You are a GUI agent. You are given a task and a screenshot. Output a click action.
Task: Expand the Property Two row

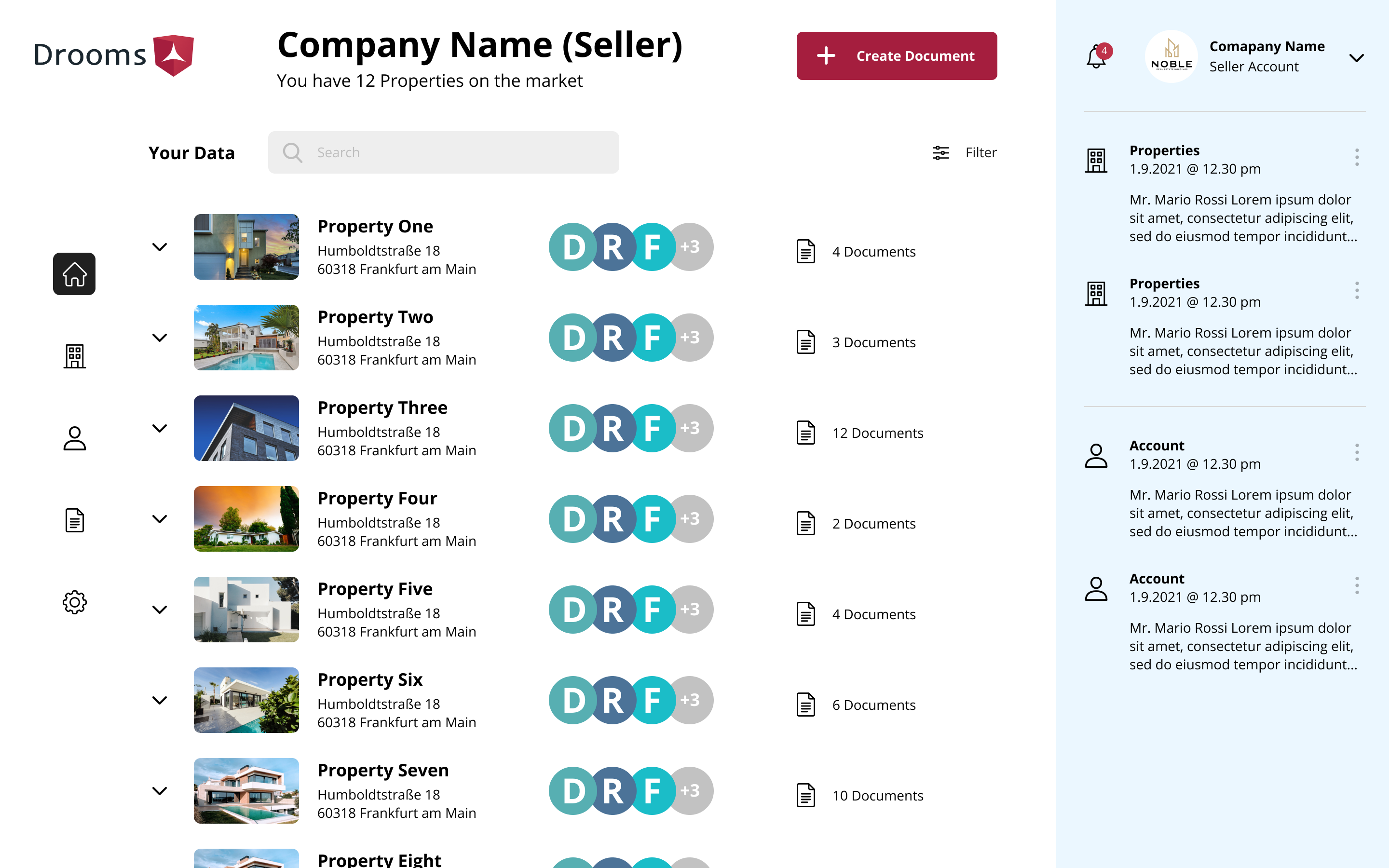tap(160, 338)
